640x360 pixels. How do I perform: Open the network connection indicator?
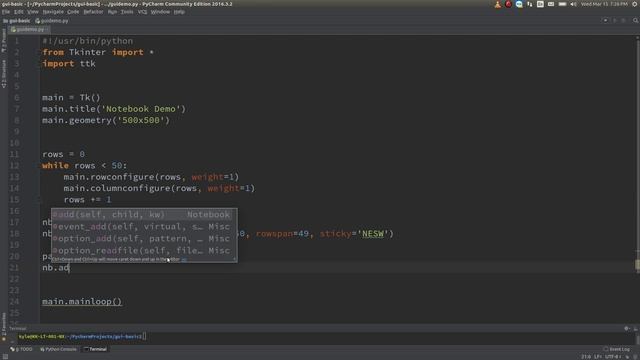coord(529,4)
